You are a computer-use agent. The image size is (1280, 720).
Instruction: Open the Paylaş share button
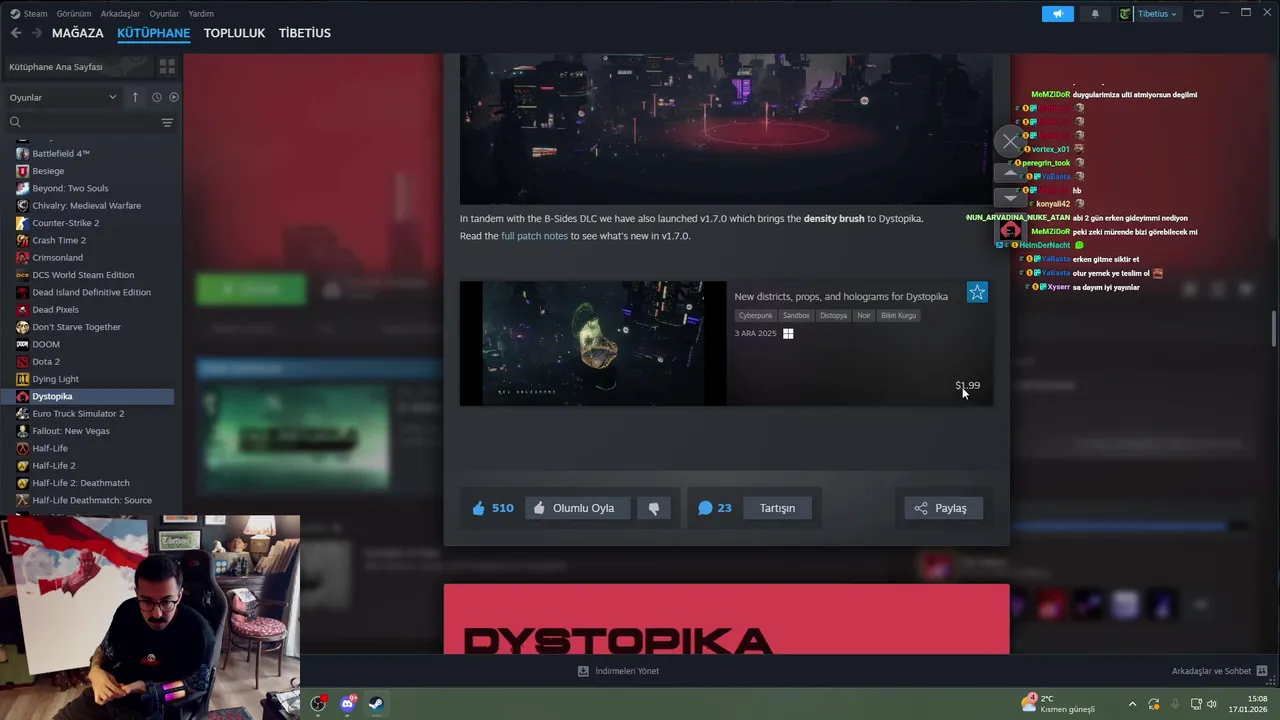(943, 508)
